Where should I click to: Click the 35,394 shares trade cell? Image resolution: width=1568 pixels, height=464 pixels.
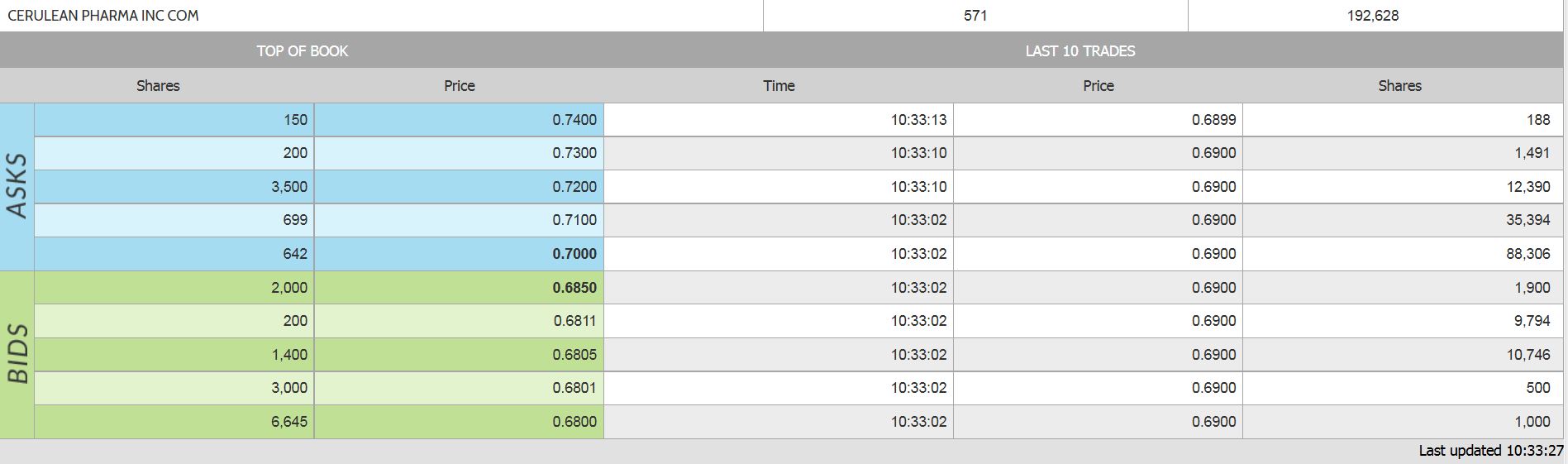coord(1527,220)
